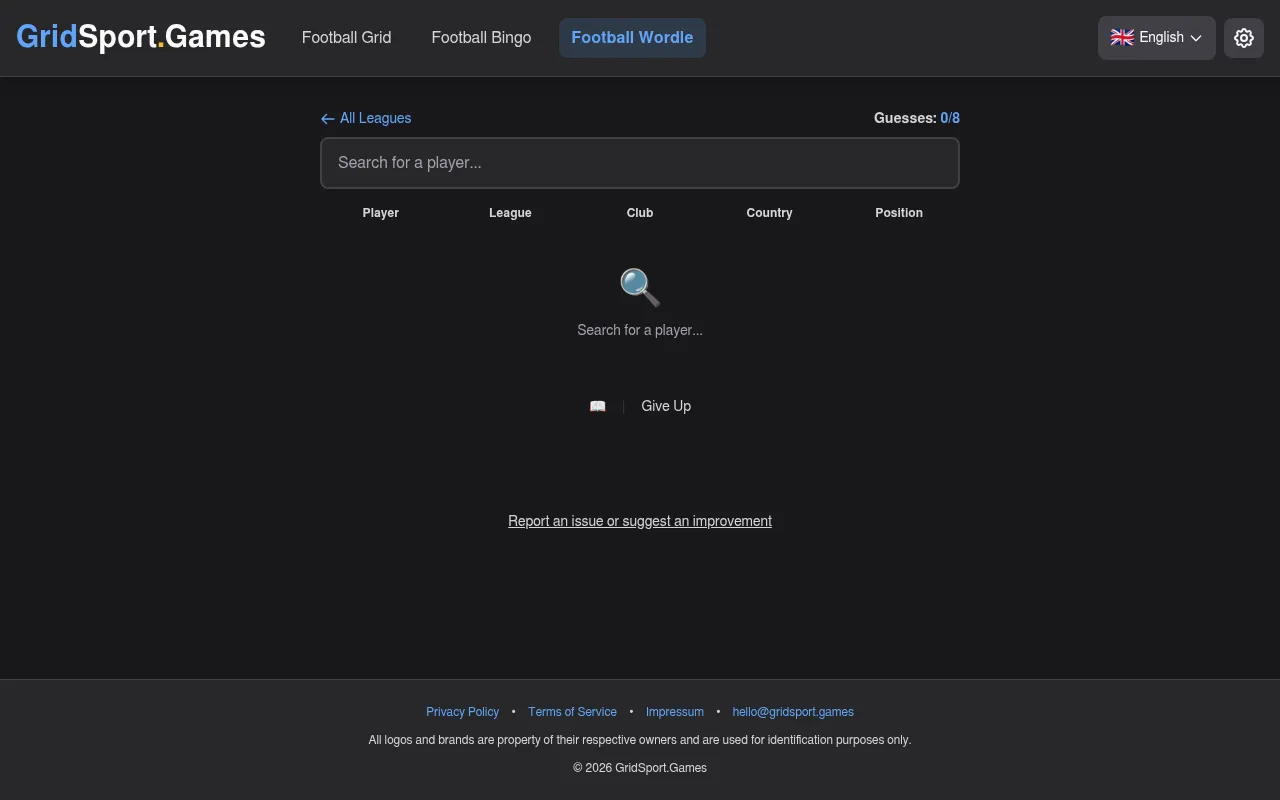Go back to All Leagues
Screen dimensions: 1280x800
click(366, 118)
